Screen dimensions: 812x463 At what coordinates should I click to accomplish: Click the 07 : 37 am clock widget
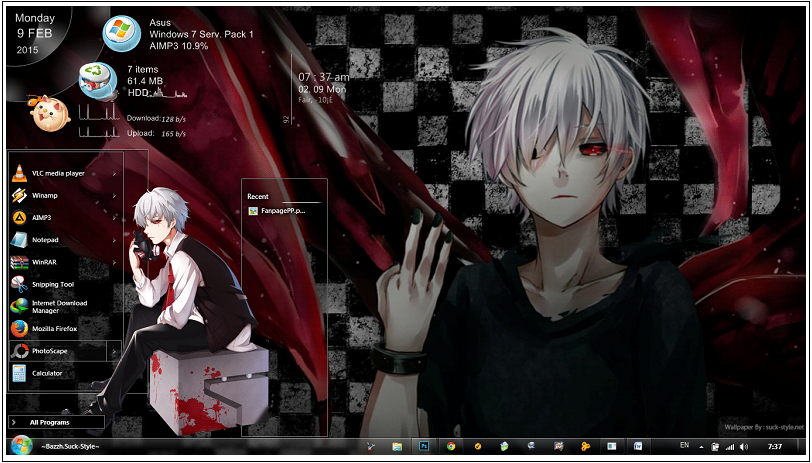tap(324, 77)
